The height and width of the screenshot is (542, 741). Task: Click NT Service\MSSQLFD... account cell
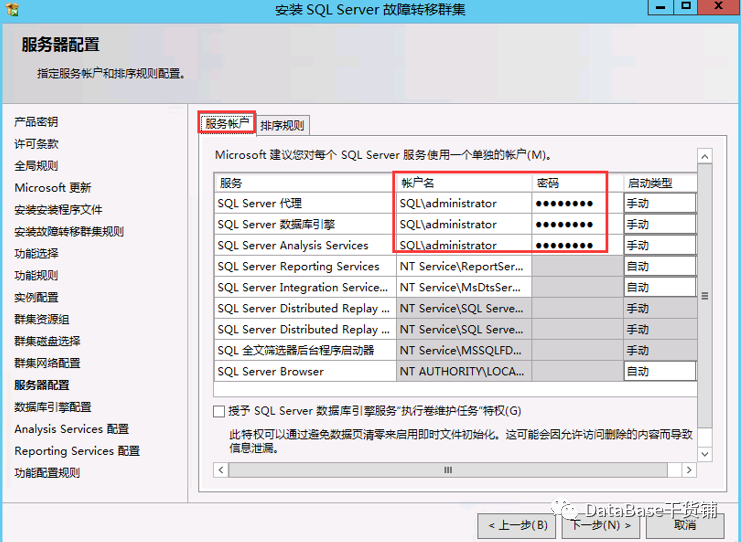[x=464, y=351]
